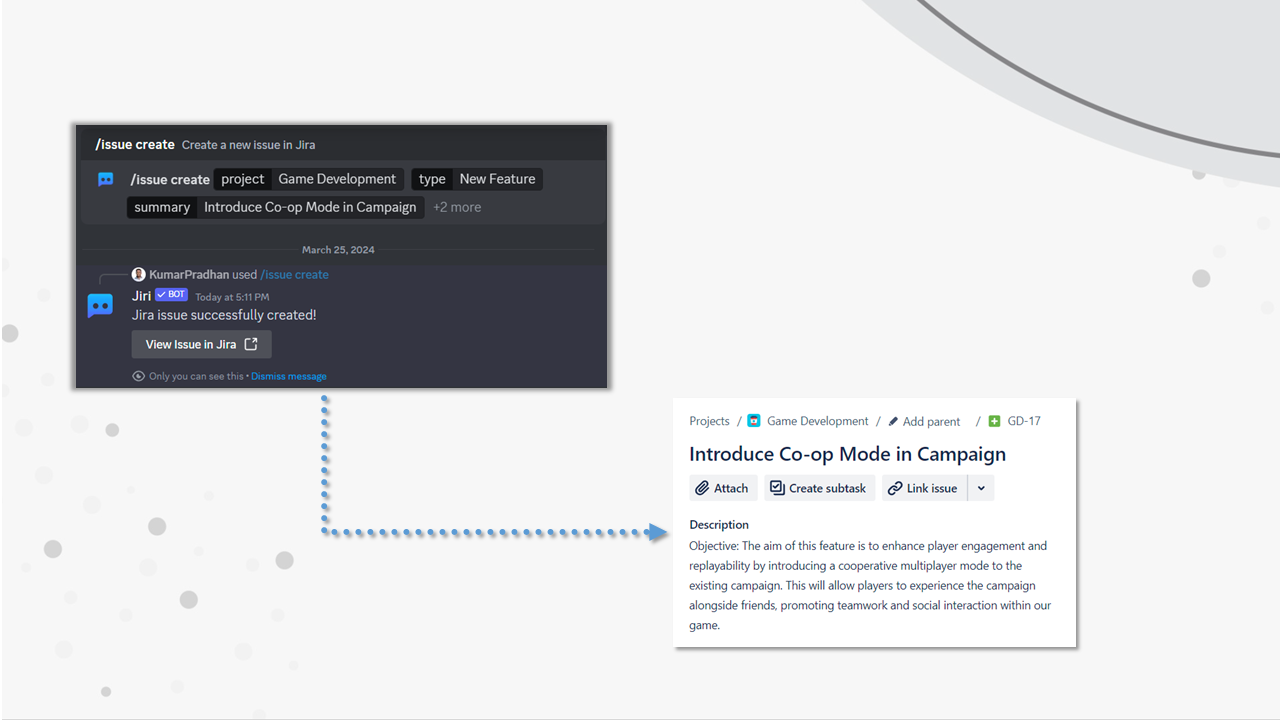Click the March 25, 2024 date divider
Image resolution: width=1280 pixels, height=720 pixels.
[338, 250]
